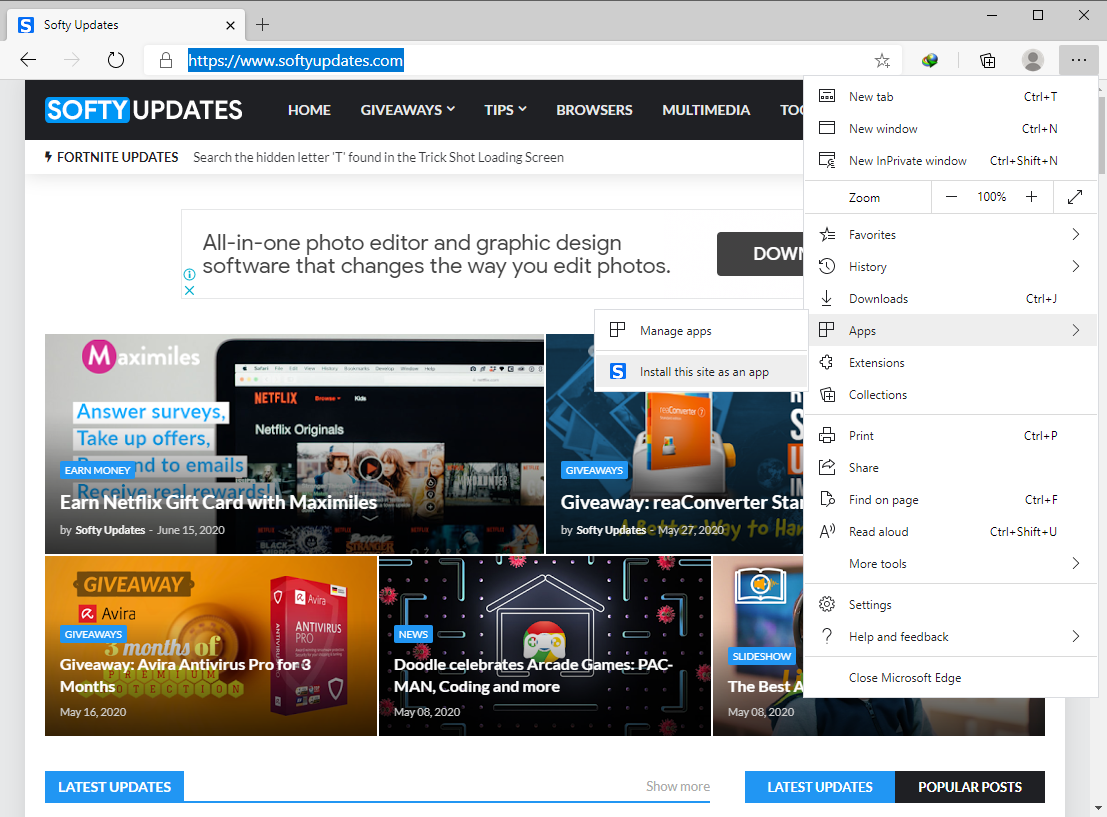Click GIVEAWAYS tag on Avira card

click(93, 634)
